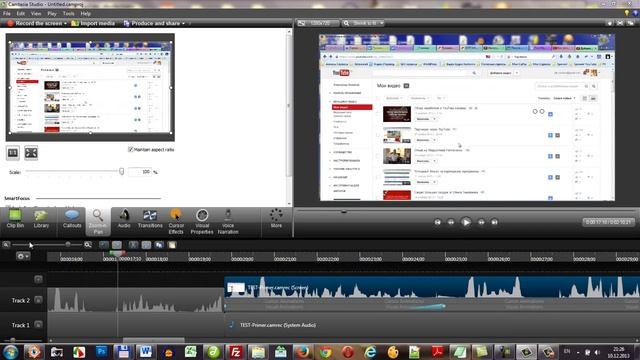Open the View menu
The height and width of the screenshot is (360, 640).
[x=36, y=13]
